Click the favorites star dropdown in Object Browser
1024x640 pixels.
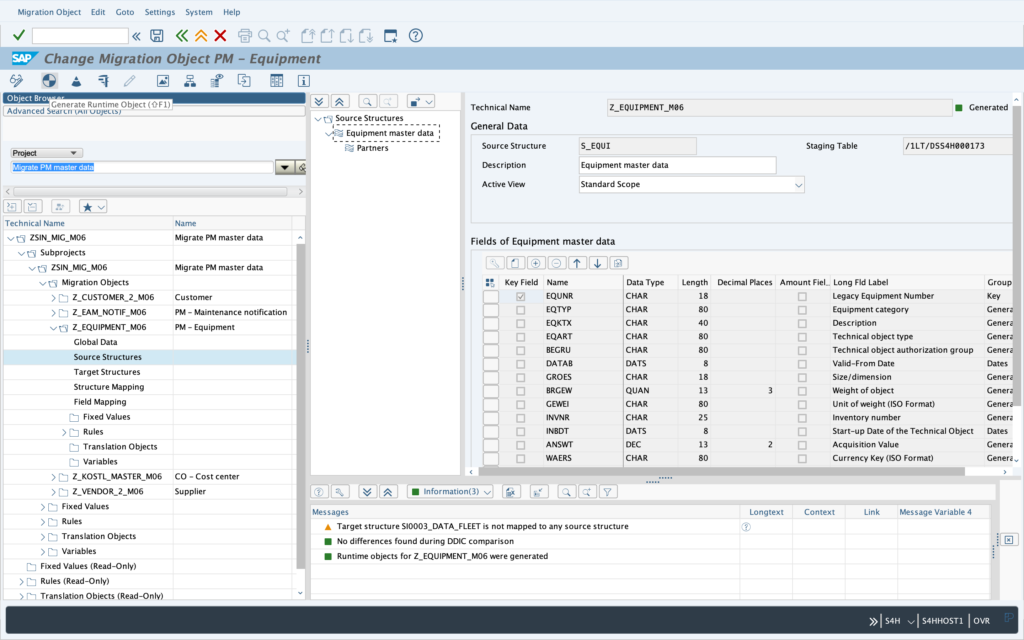pos(93,207)
